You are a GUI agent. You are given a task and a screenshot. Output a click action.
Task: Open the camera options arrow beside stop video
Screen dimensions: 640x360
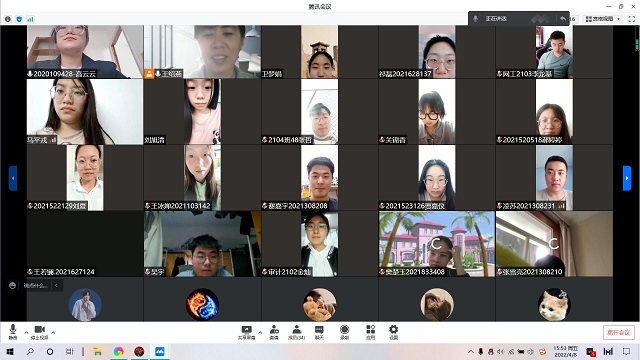(x=53, y=333)
